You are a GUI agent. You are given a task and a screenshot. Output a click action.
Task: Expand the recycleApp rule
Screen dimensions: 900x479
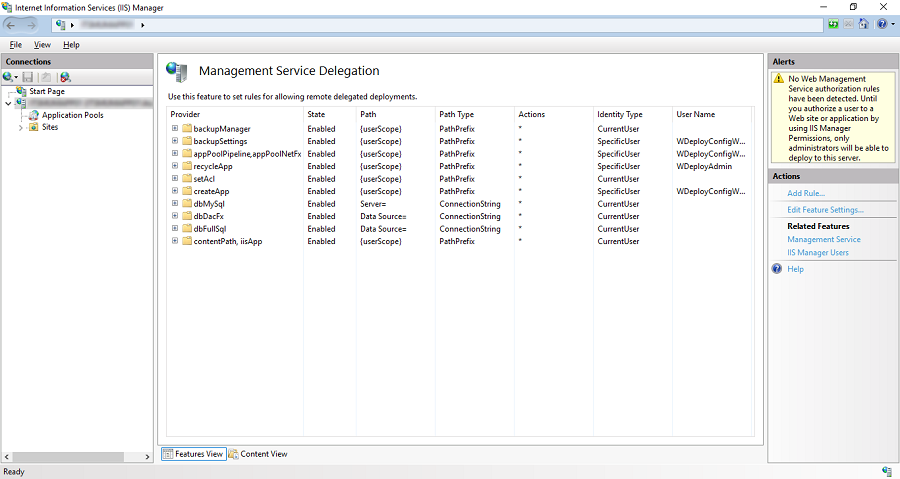[x=174, y=166]
